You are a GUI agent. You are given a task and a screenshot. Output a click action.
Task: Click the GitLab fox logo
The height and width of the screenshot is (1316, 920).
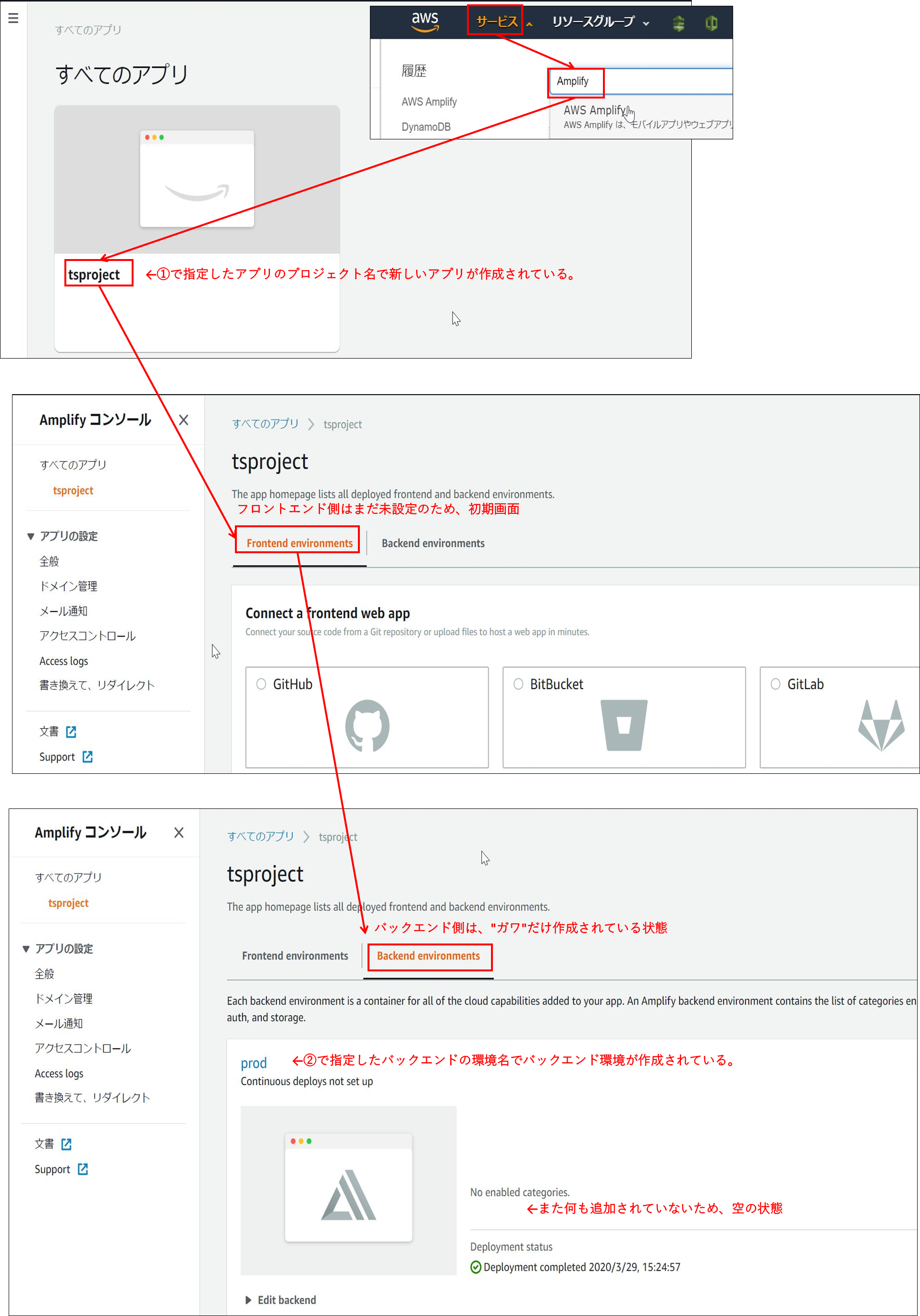pyautogui.click(x=881, y=725)
